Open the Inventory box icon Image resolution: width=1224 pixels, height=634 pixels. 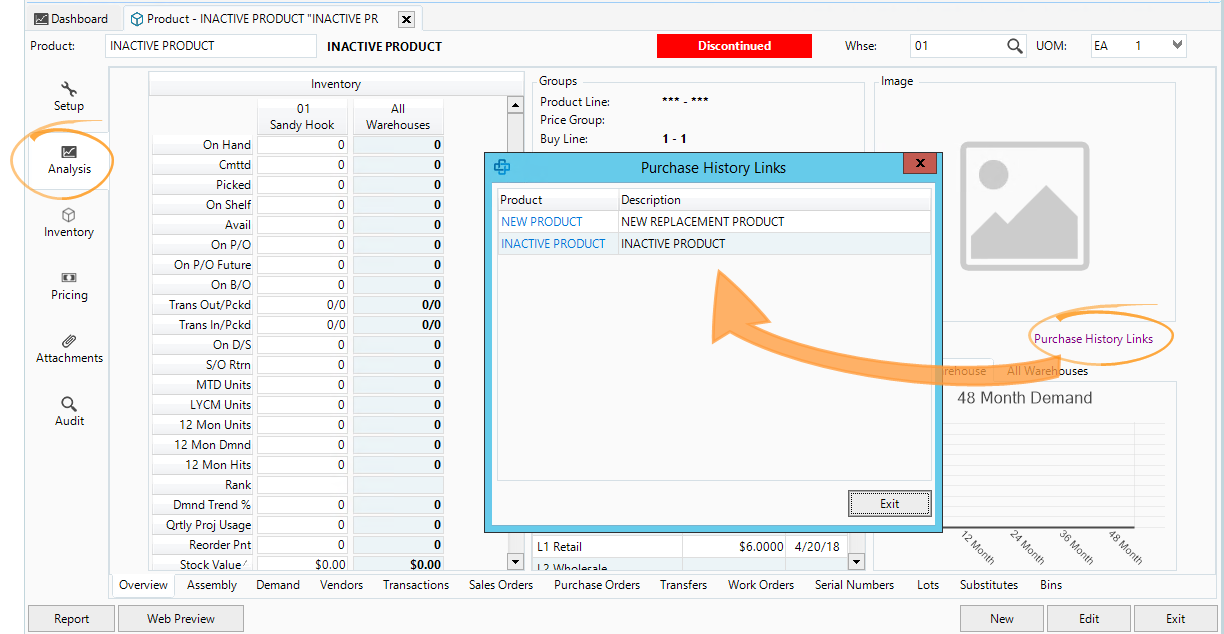69,216
